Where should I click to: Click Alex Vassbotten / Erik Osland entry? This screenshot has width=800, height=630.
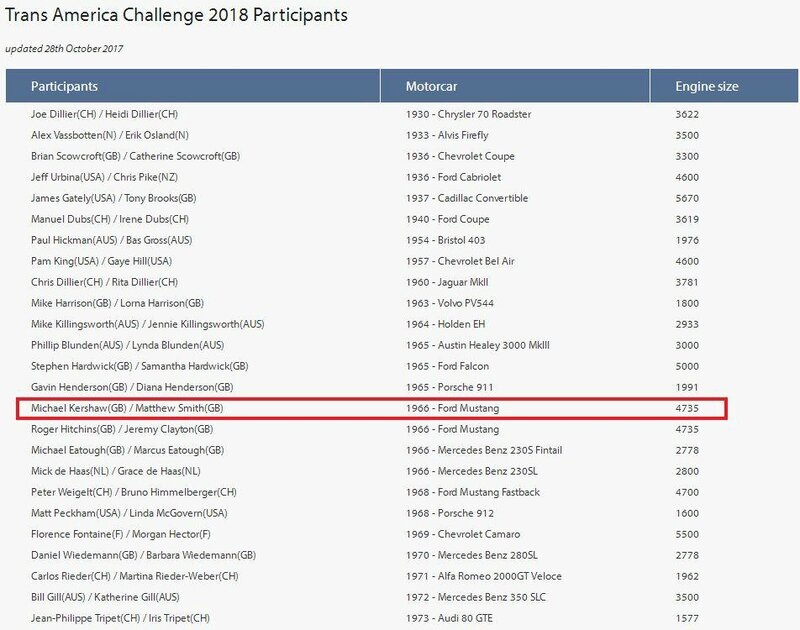[110, 135]
